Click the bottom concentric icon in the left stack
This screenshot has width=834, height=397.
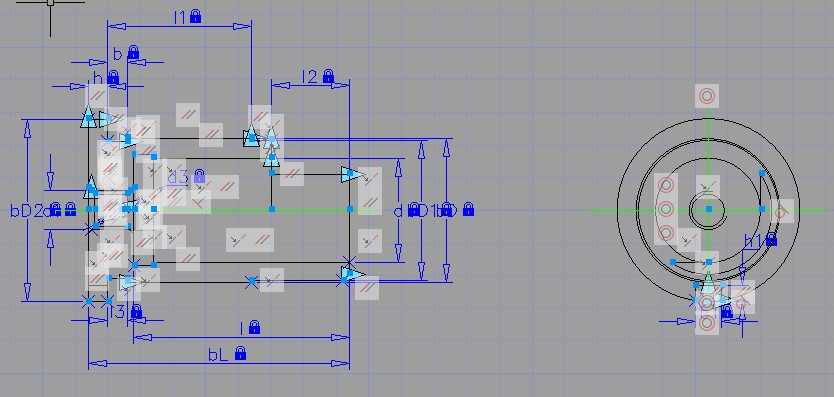coord(666,233)
